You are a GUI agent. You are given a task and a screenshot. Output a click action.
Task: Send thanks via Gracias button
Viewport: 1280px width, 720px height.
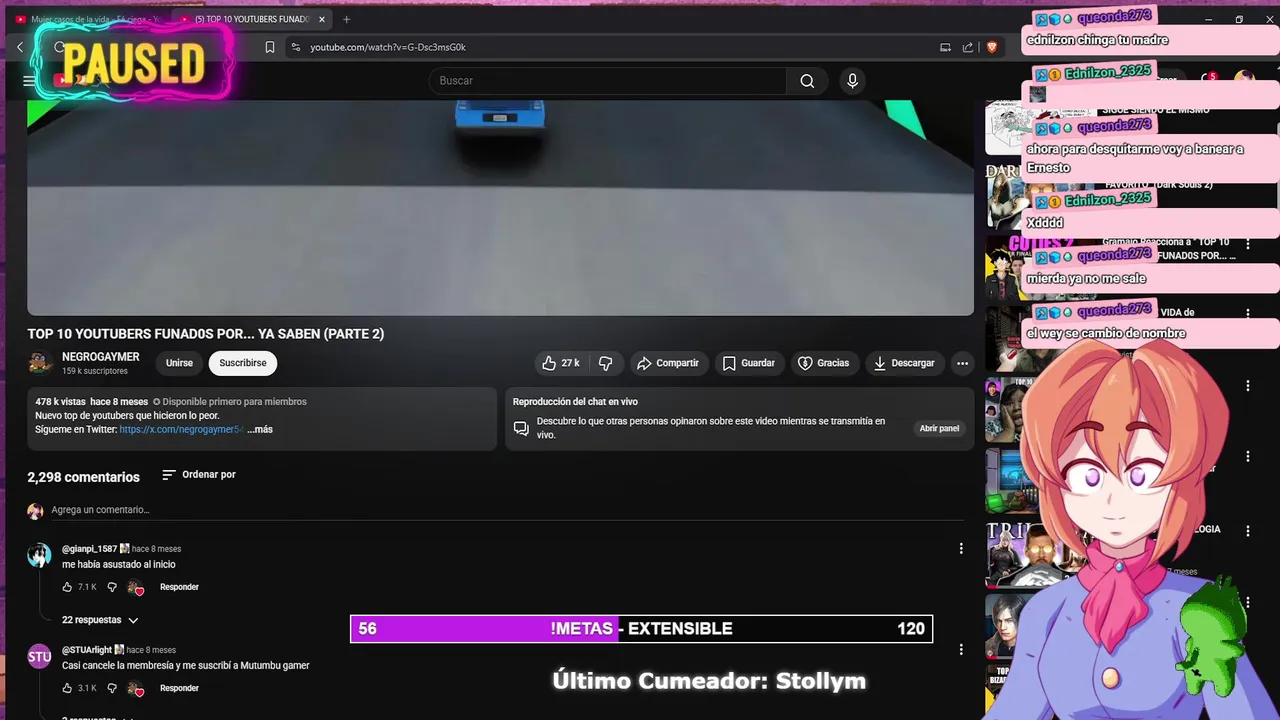coord(823,363)
